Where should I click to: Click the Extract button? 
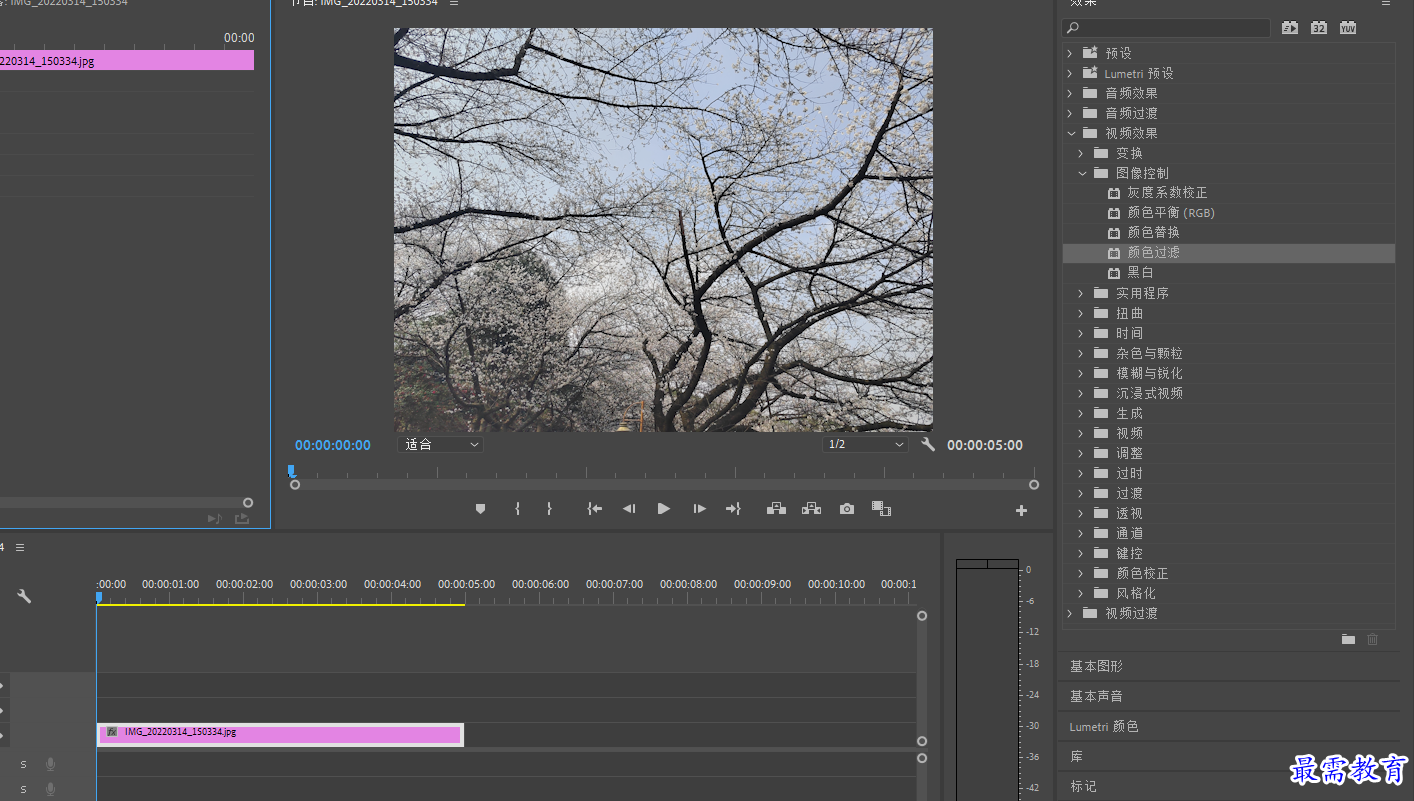[x=811, y=509]
